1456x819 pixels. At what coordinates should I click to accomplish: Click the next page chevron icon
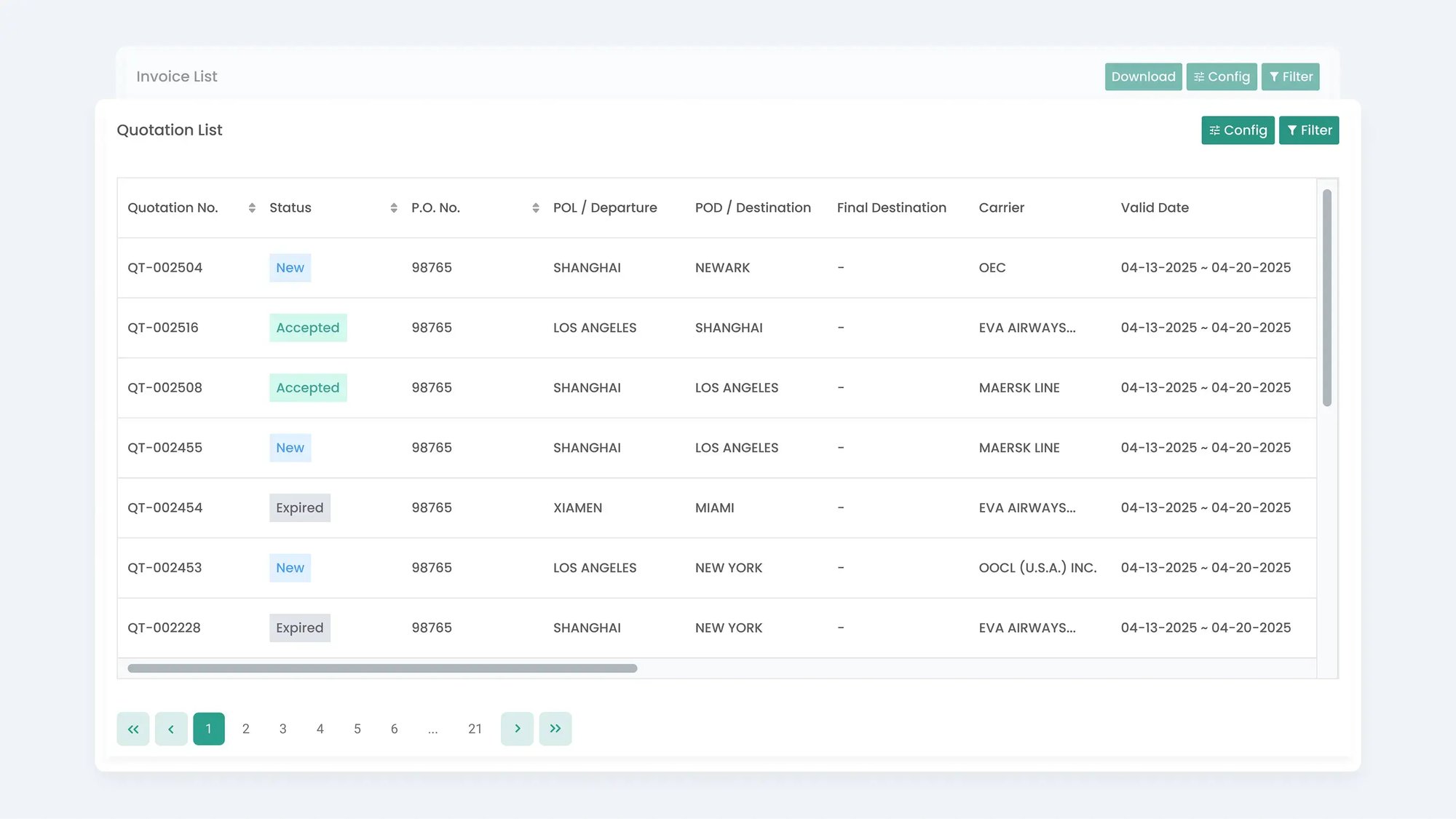tap(517, 729)
